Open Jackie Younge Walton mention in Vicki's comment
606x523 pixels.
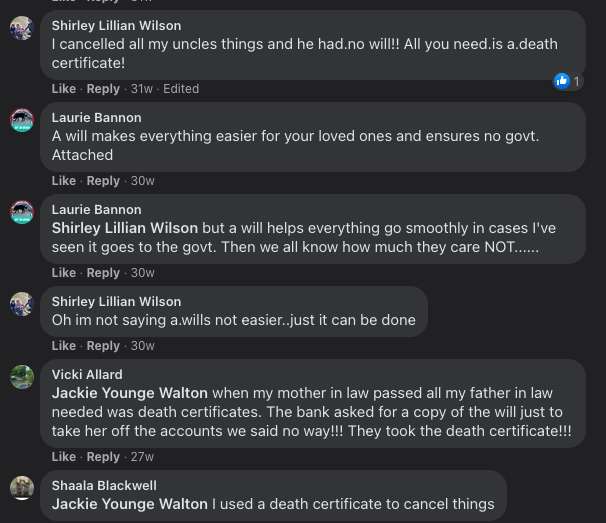(130, 393)
